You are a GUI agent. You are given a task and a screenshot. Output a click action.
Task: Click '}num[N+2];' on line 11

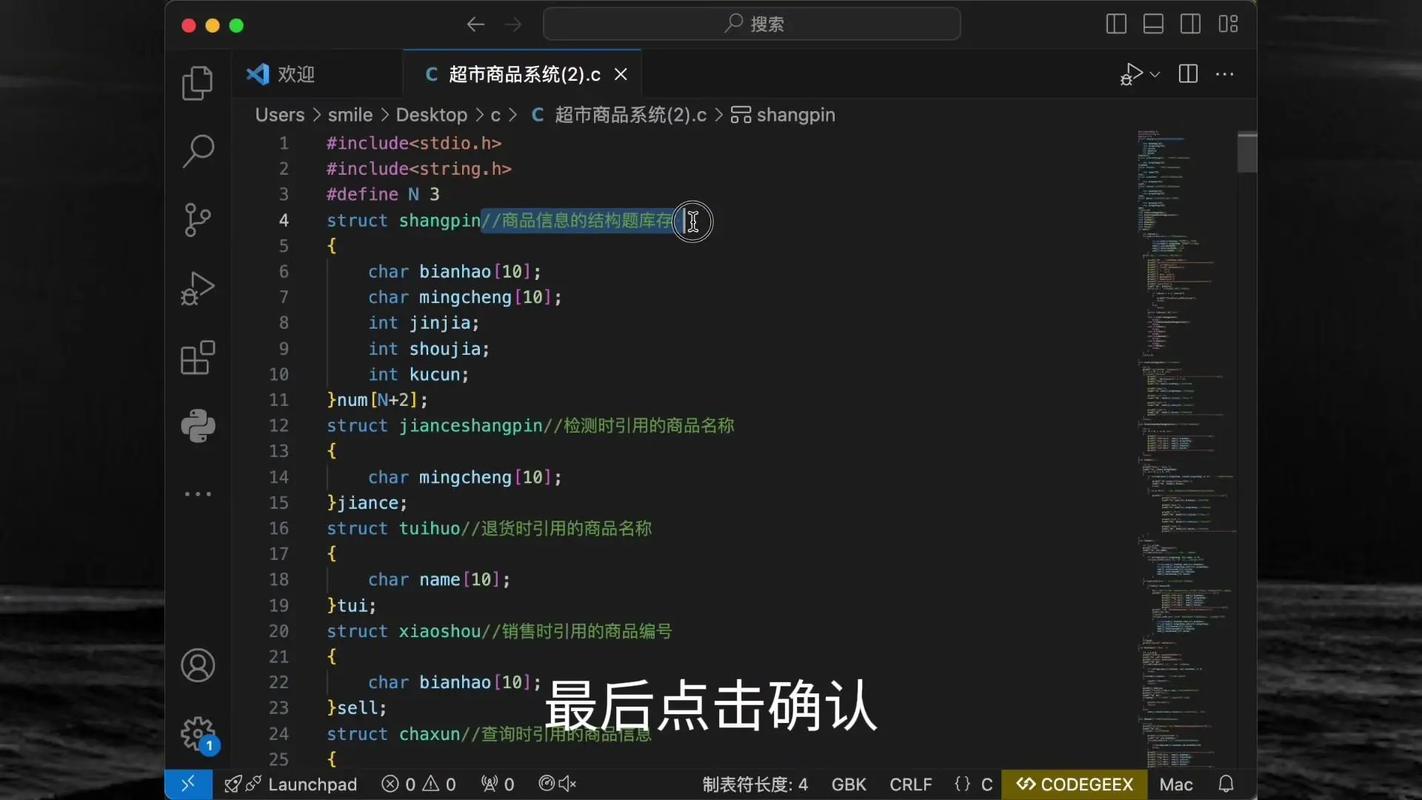coord(377,400)
